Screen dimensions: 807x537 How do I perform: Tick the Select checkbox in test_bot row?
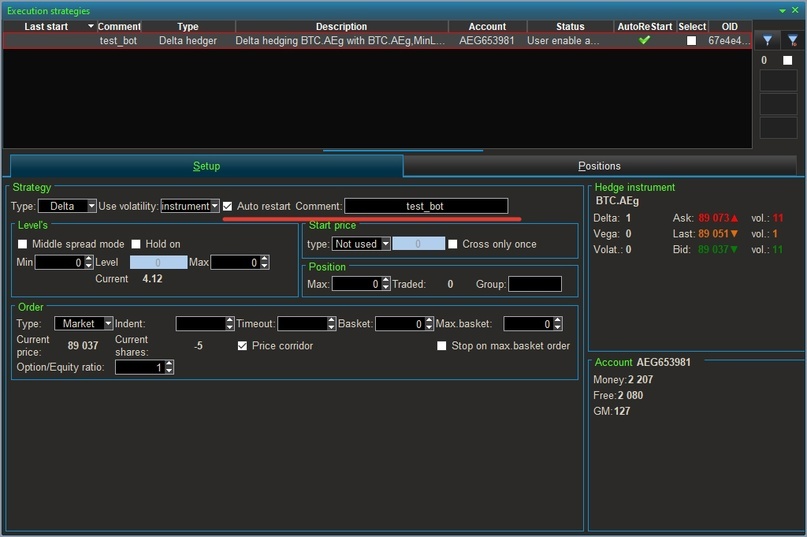pyautogui.click(x=691, y=41)
